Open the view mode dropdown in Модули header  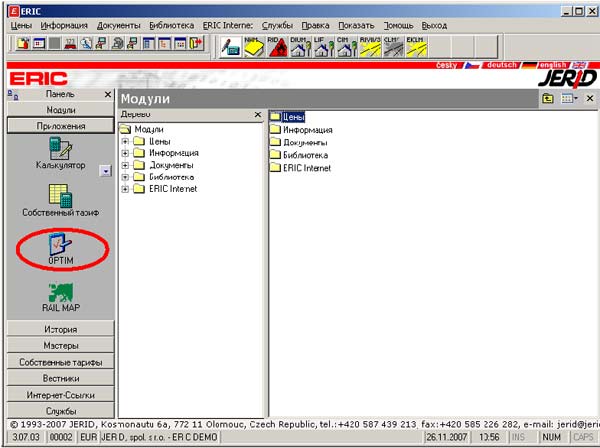[569, 99]
